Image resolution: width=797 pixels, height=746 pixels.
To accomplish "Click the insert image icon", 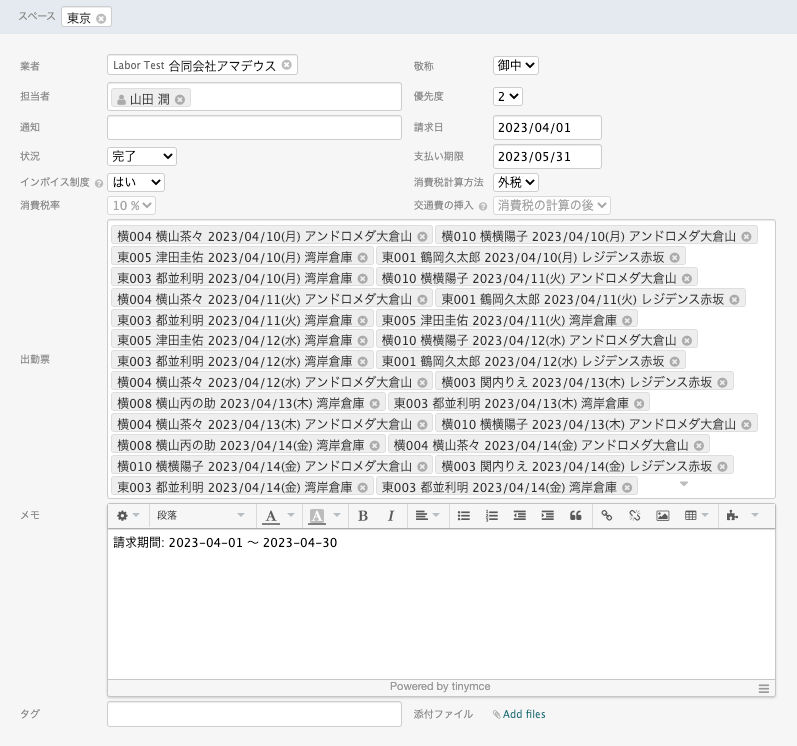I will pos(662,516).
